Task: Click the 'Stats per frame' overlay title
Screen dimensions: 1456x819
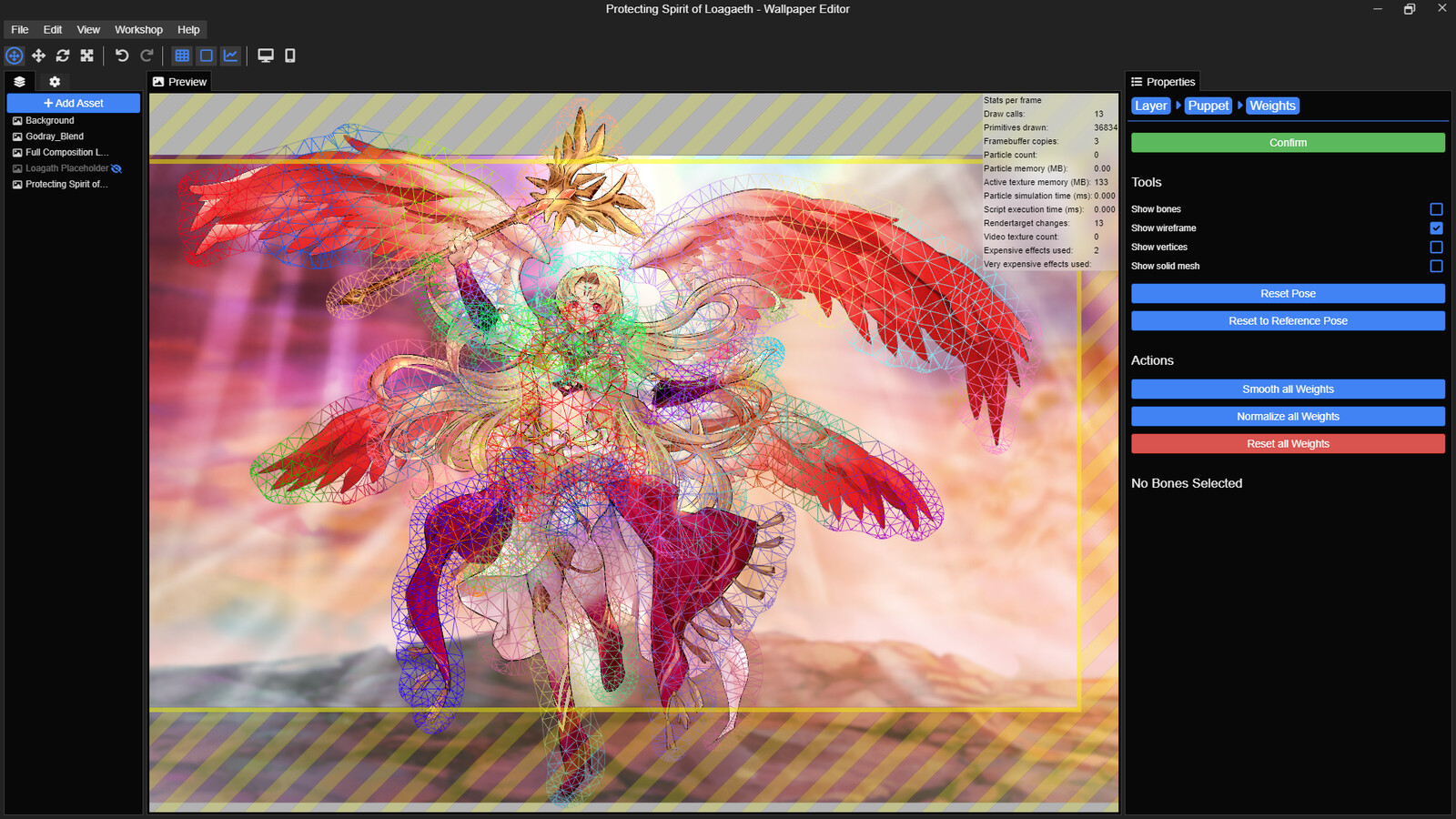Action: [1013, 100]
